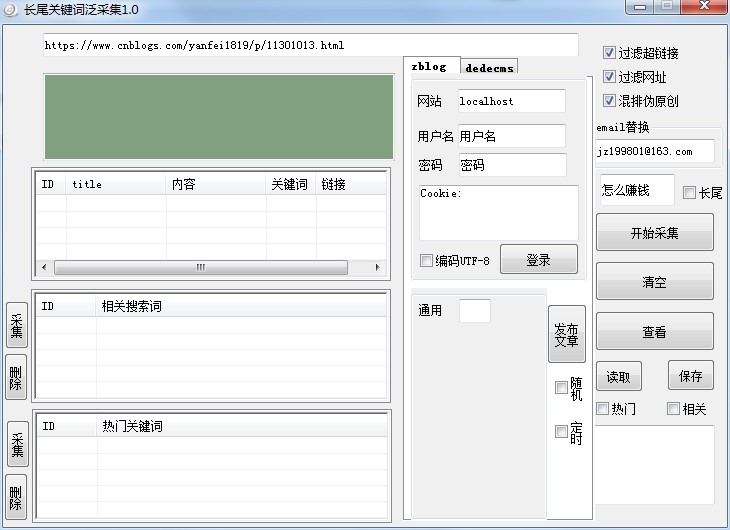Viewport: 730px width, 530px height.
Task: Click the 密码 input field
Action: coord(513,165)
